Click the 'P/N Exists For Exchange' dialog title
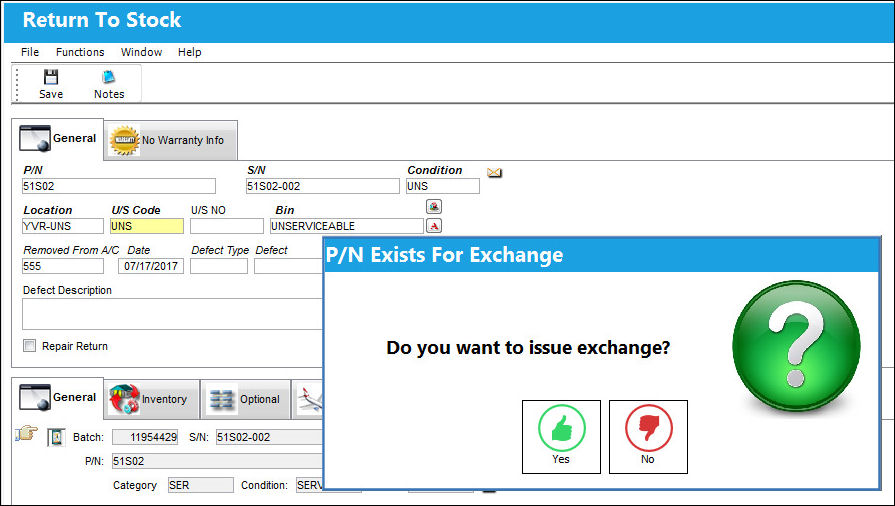Viewport: 895px width, 506px height. [x=444, y=255]
